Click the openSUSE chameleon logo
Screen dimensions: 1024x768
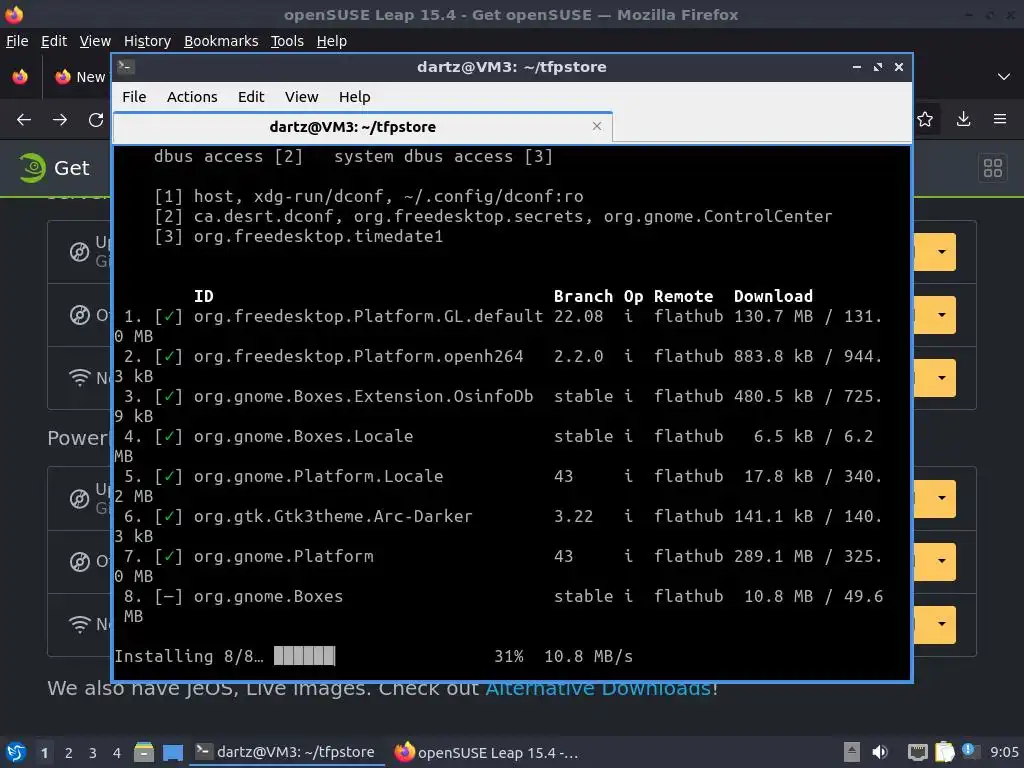click(32, 168)
